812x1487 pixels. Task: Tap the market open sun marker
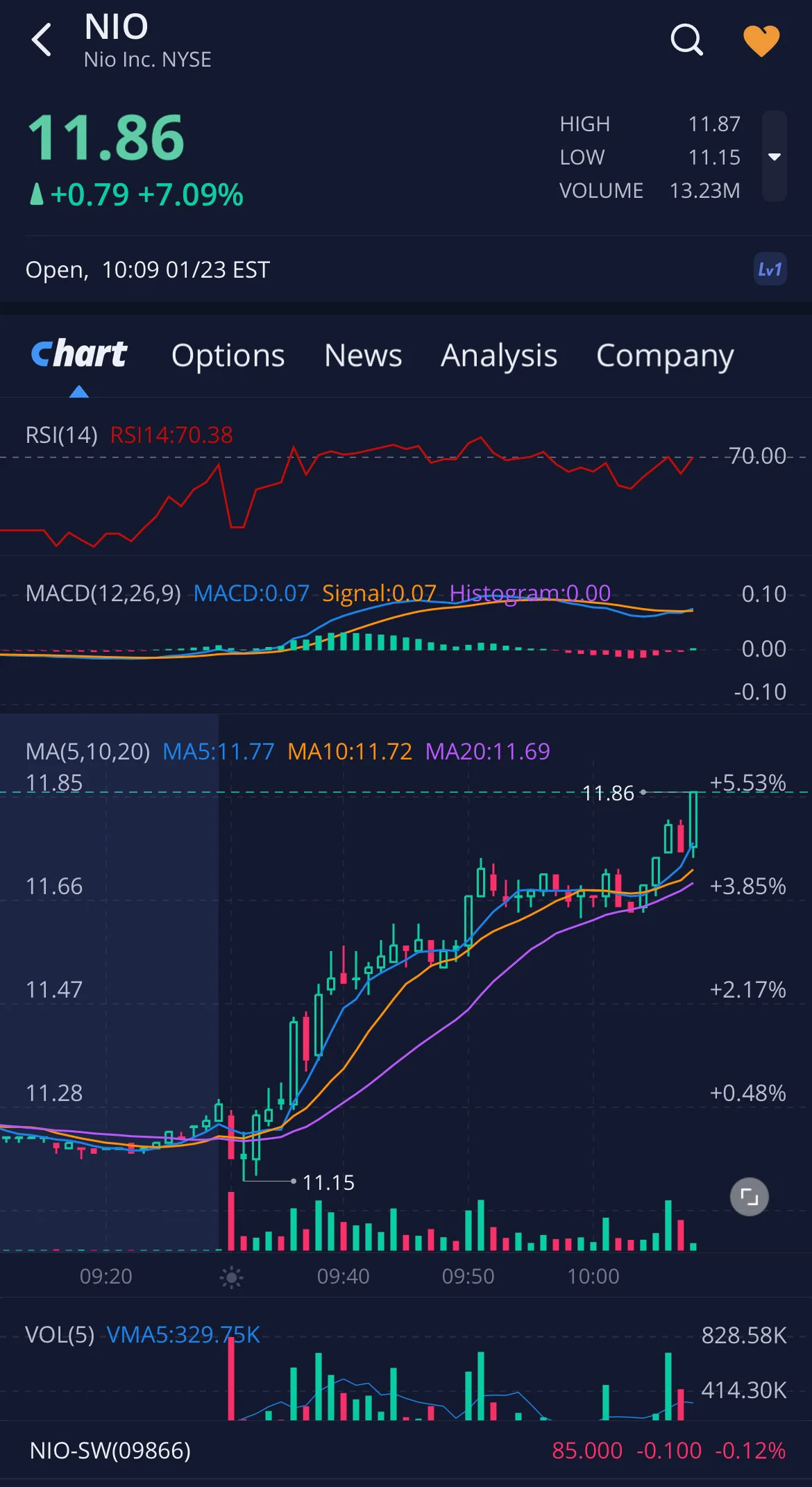coord(231,1277)
